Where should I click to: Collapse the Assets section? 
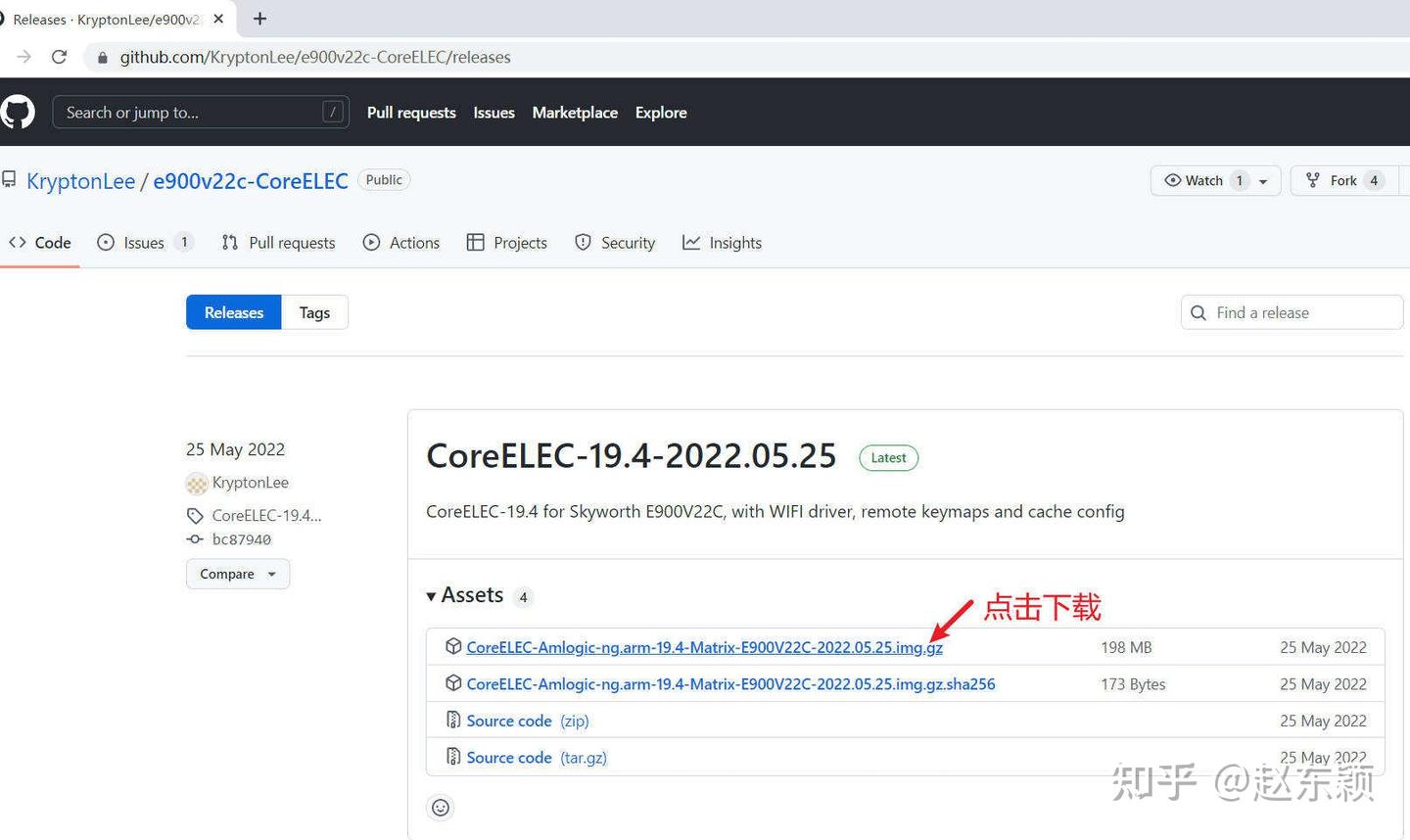[x=431, y=595]
